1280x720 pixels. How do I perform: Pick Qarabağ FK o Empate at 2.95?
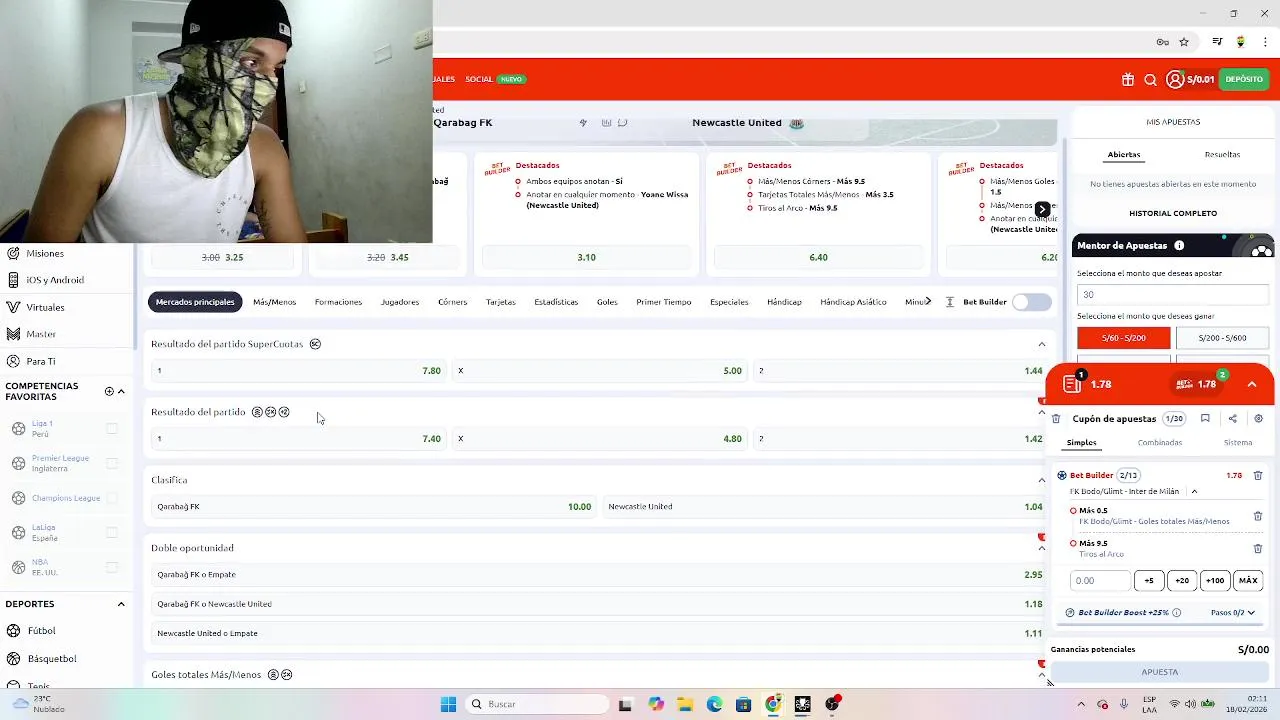[x=599, y=575]
